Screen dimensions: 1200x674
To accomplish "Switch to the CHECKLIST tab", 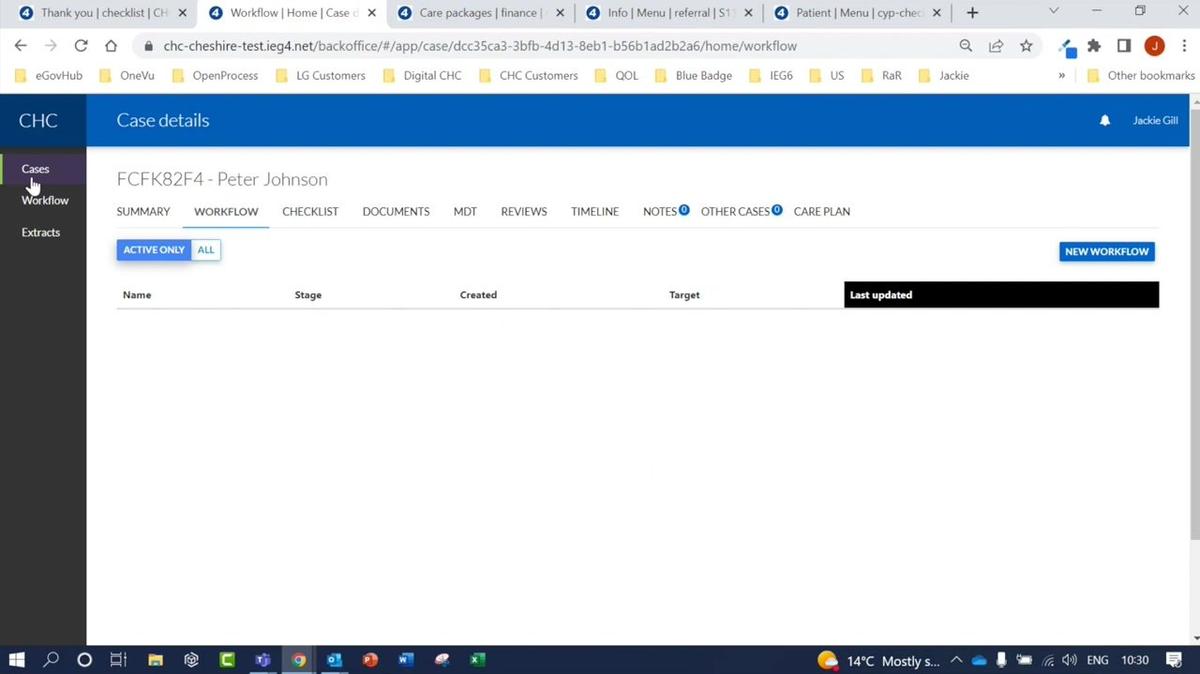I will coord(309,211).
